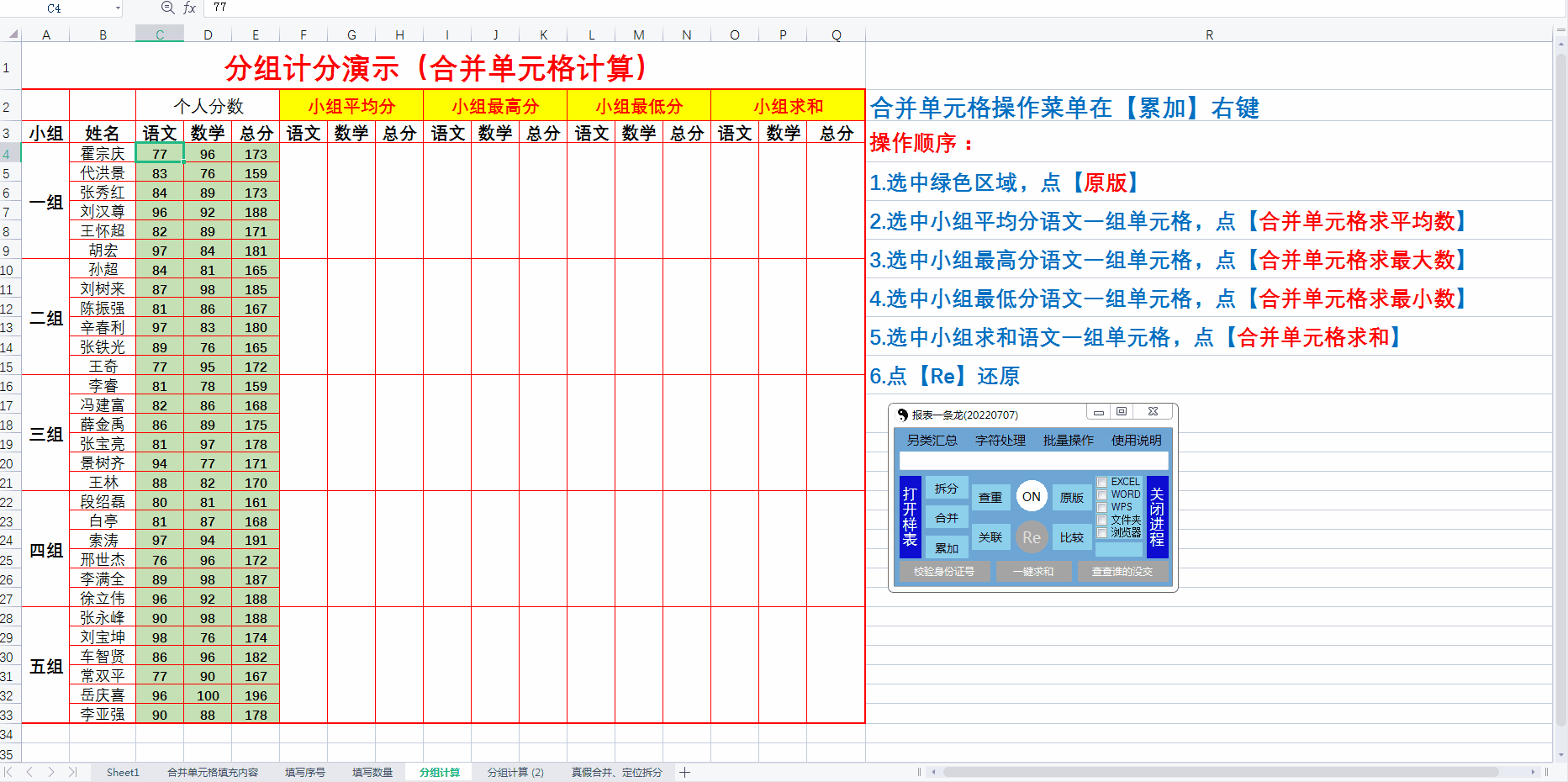Viewport: 1568px width, 782px height.
Task: Switch to the 填写数量 sheet tab
Action: coord(372,772)
